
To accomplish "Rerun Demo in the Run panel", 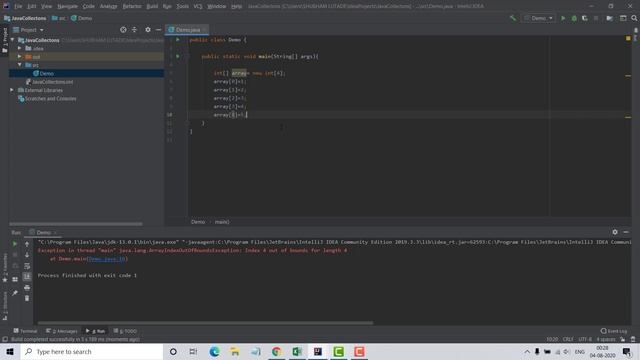I will point(15,244).
